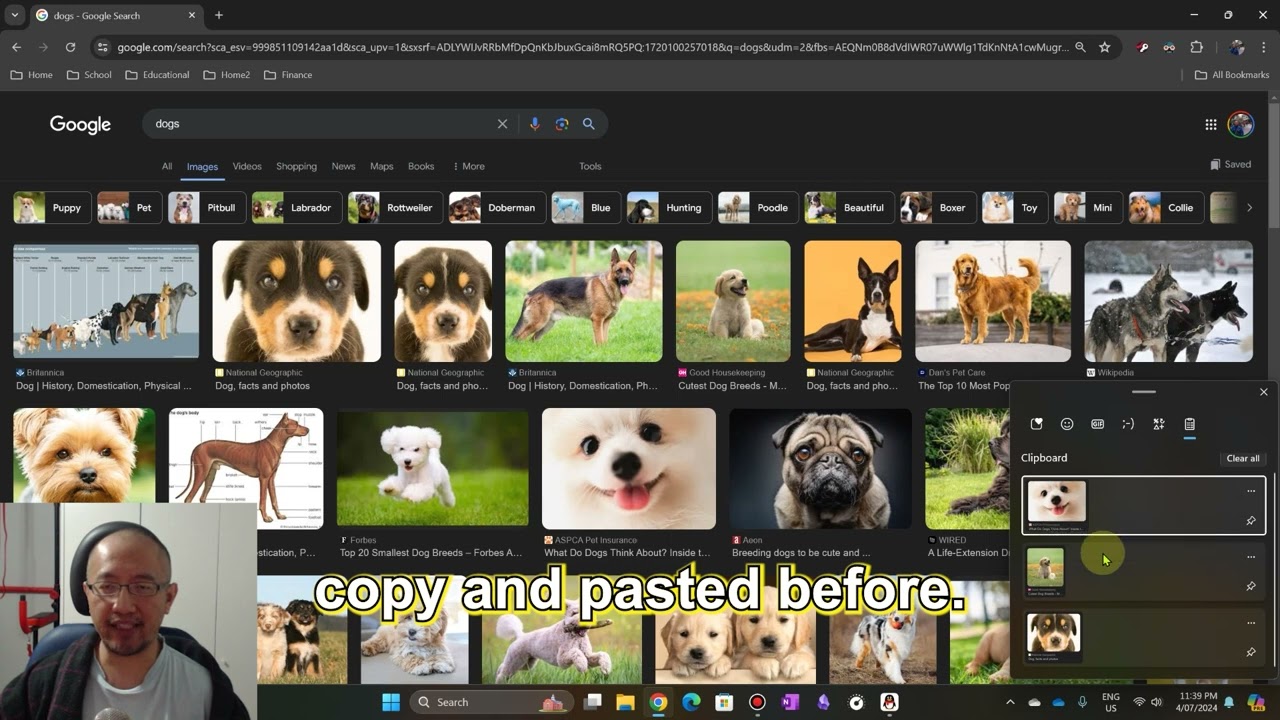Open more options for white dog clipboard item
This screenshot has height=720, width=1280.
point(1251,491)
